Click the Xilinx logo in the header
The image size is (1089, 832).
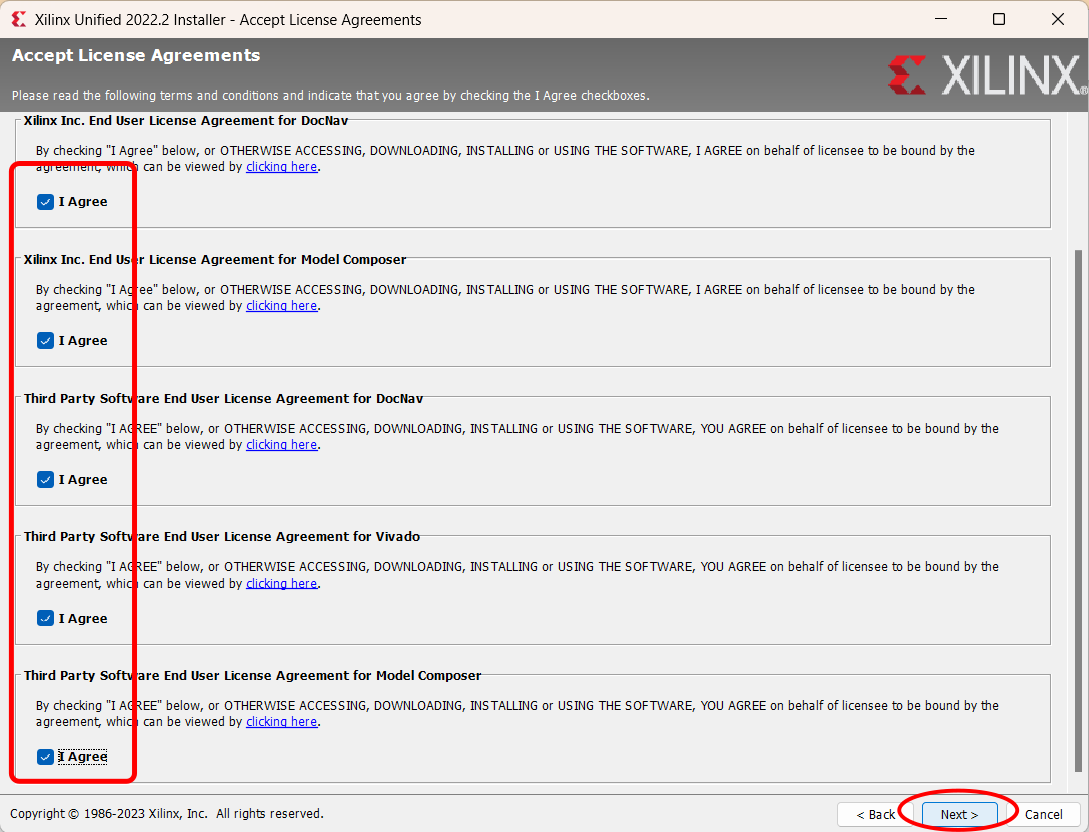pyautogui.click(x=985, y=73)
